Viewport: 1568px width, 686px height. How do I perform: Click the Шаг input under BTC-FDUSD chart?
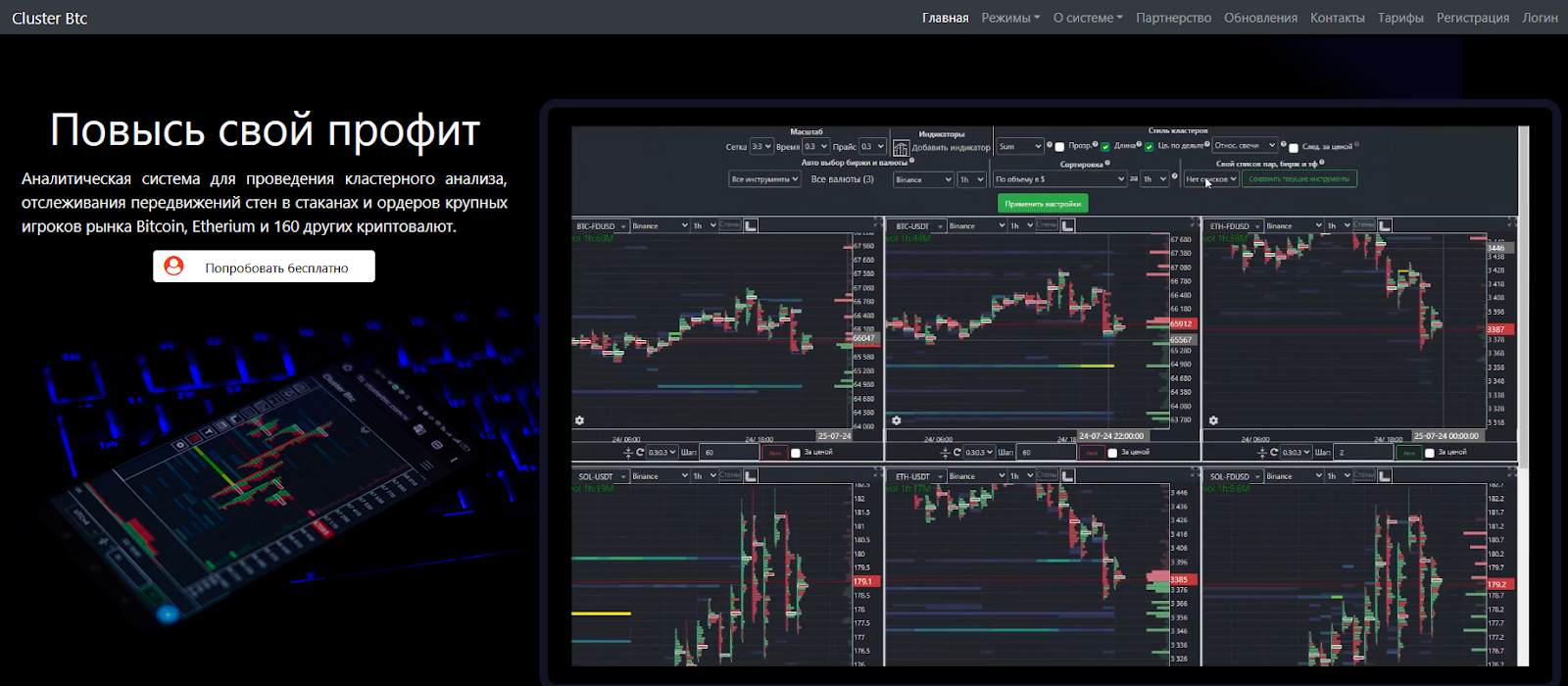(x=729, y=453)
